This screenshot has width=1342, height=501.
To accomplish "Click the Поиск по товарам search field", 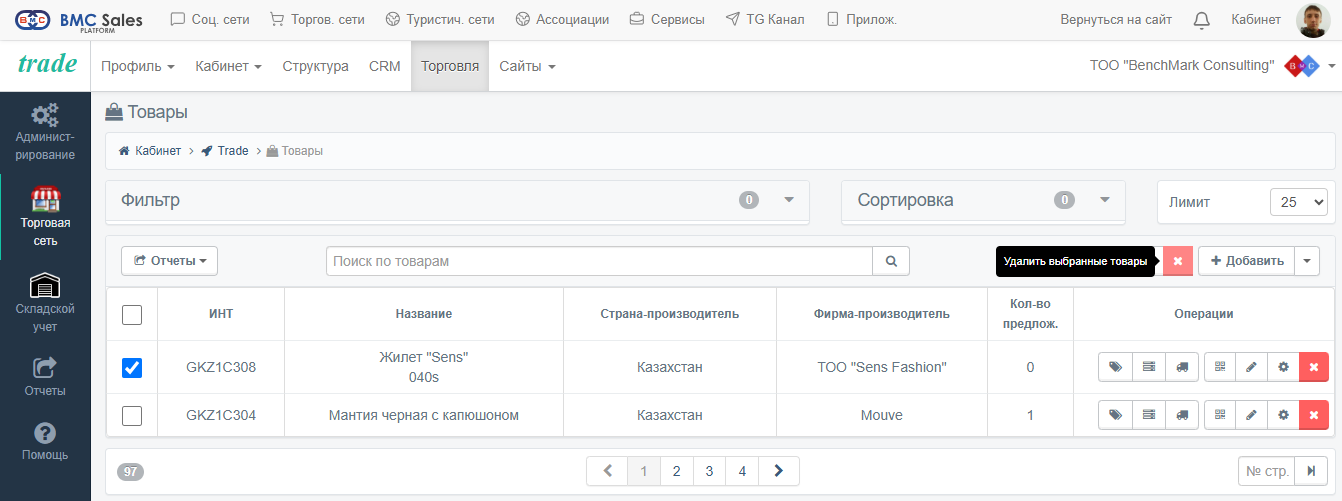I will pyautogui.click(x=599, y=261).
